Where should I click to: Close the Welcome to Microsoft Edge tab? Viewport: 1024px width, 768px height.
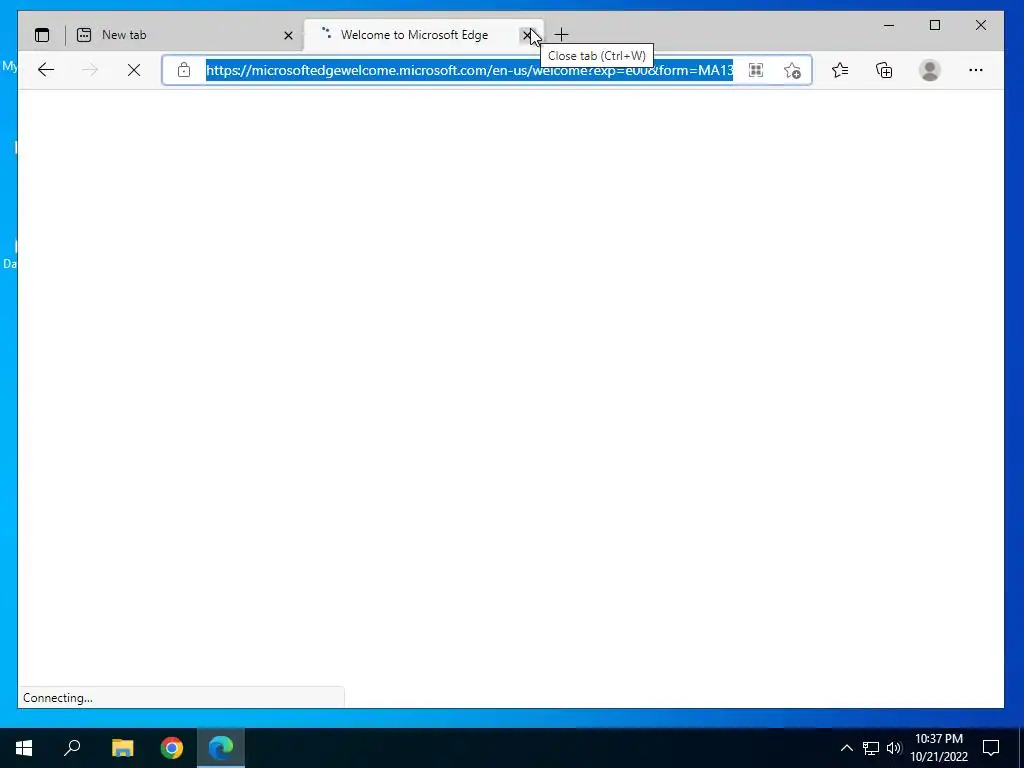tap(527, 35)
